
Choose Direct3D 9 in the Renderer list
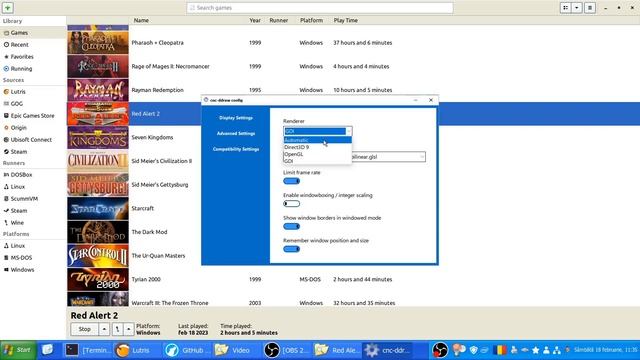click(x=318, y=147)
